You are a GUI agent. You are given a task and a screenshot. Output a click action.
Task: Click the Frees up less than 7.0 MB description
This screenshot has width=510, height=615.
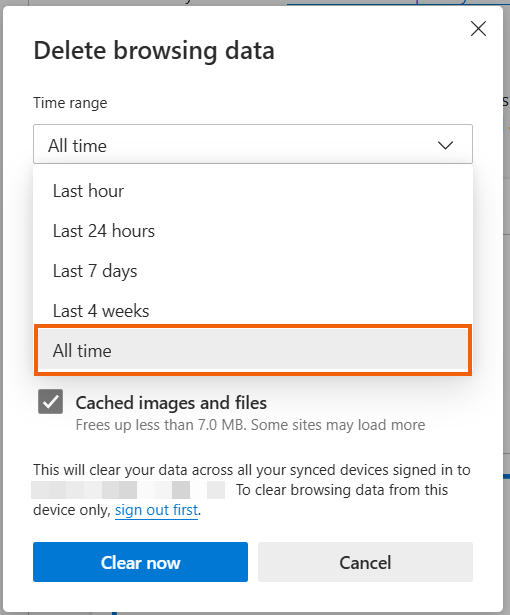(x=250, y=425)
